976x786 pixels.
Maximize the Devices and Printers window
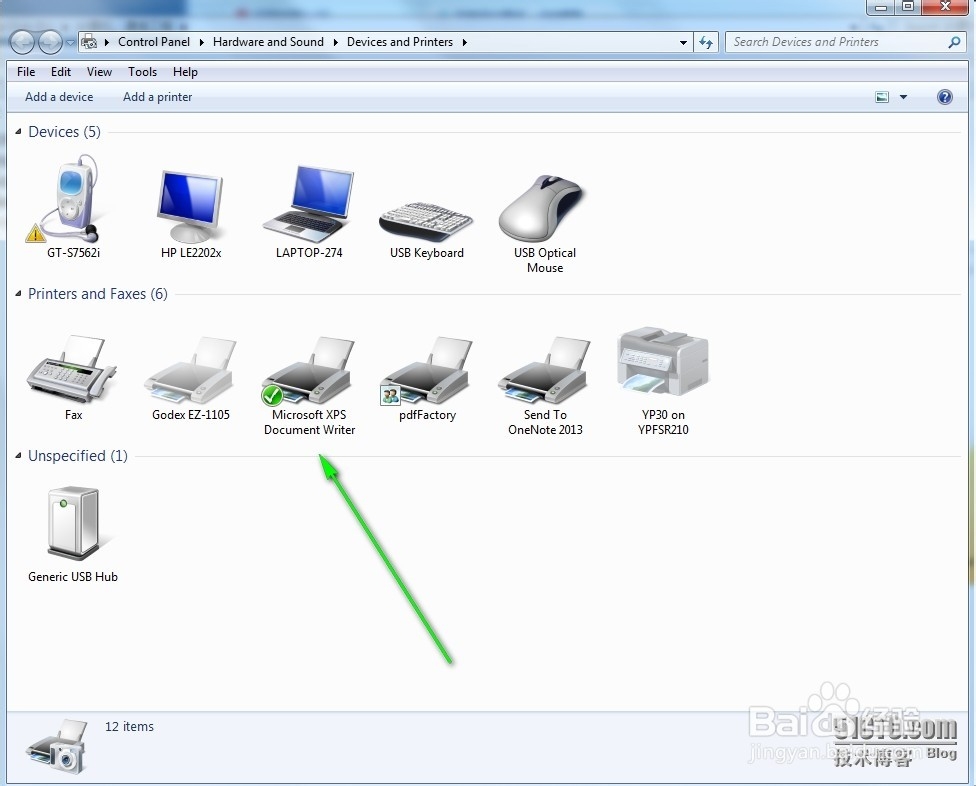click(x=908, y=7)
